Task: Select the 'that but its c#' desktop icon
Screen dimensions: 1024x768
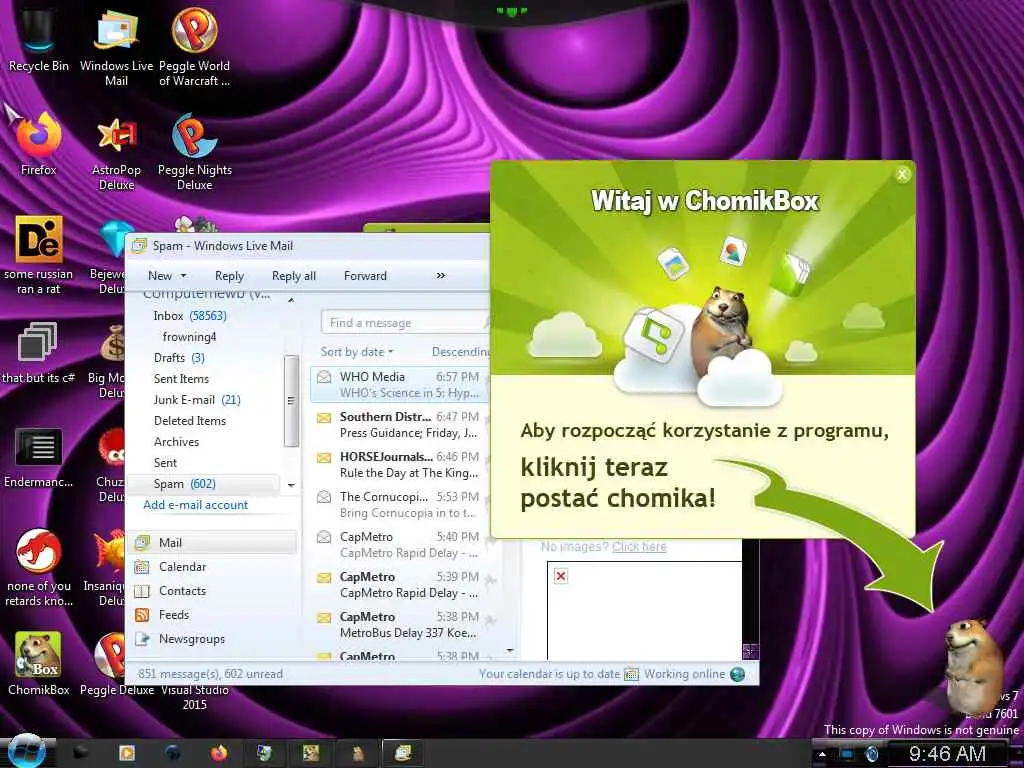Action: [x=38, y=353]
